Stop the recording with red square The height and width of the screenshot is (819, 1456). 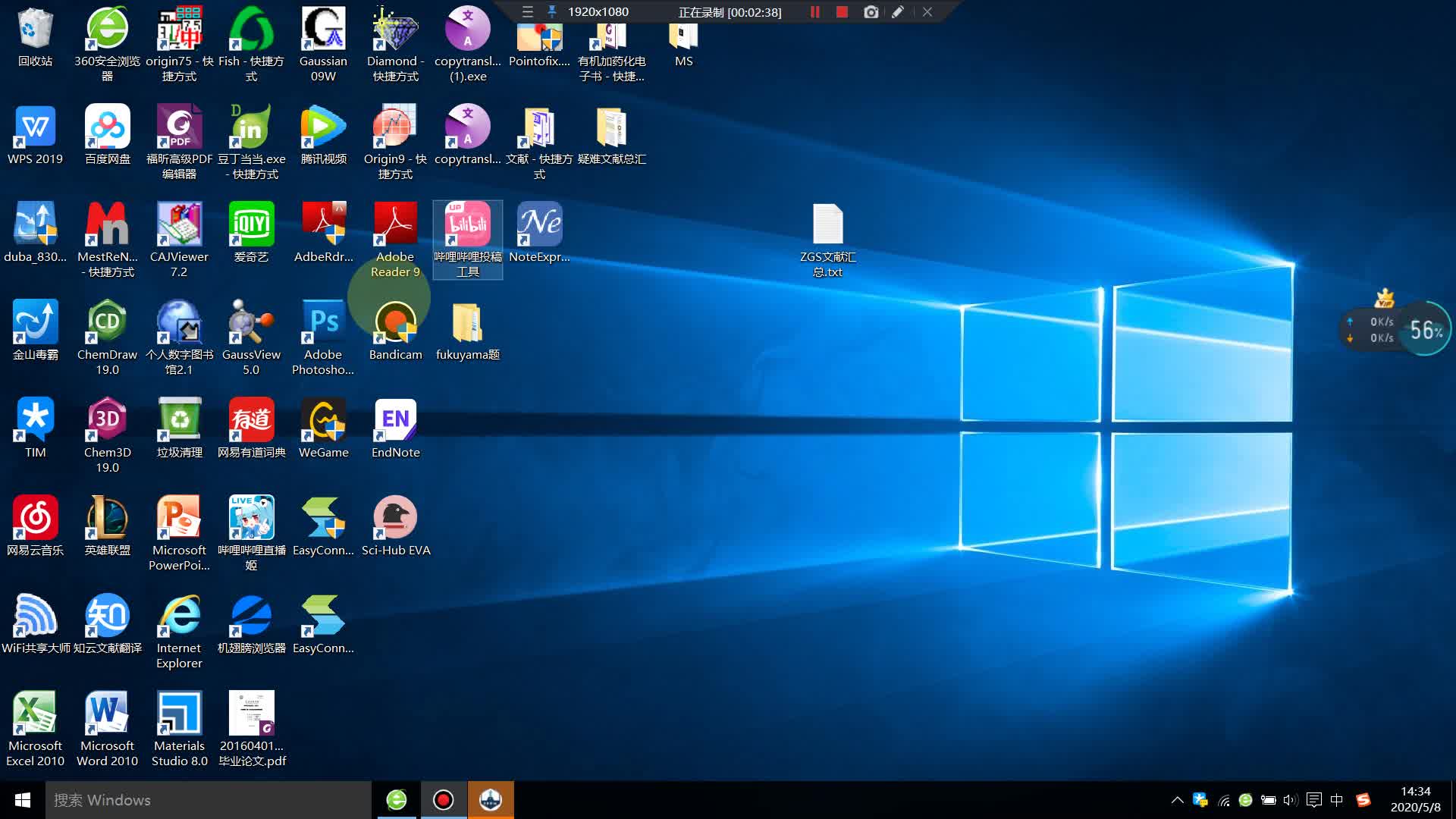click(x=842, y=12)
